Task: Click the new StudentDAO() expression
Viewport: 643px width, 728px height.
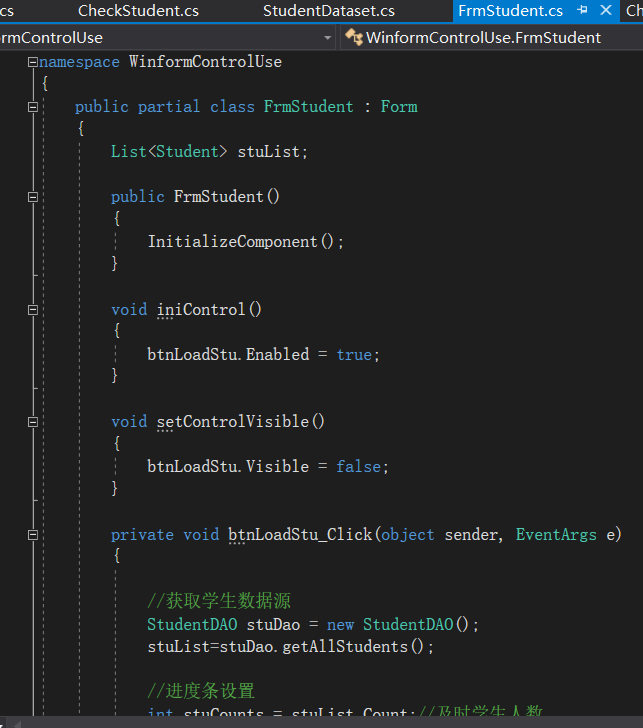Action: 402,624
